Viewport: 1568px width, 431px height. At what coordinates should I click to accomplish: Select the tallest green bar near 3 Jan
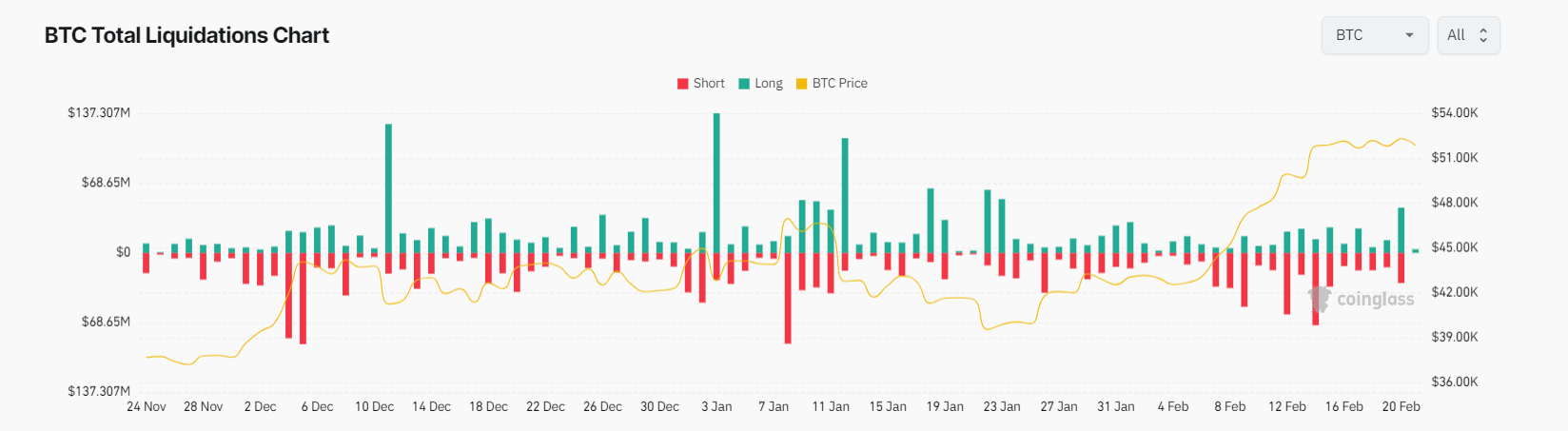(x=716, y=181)
